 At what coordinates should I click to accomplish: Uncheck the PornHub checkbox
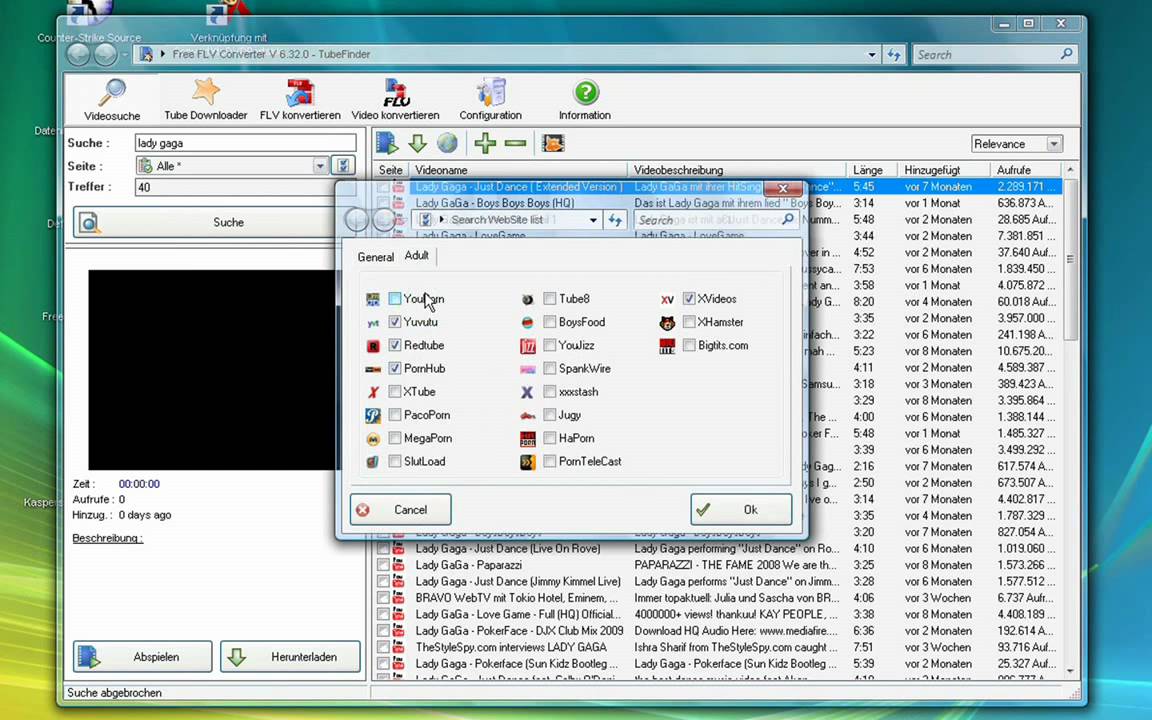(x=395, y=369)
